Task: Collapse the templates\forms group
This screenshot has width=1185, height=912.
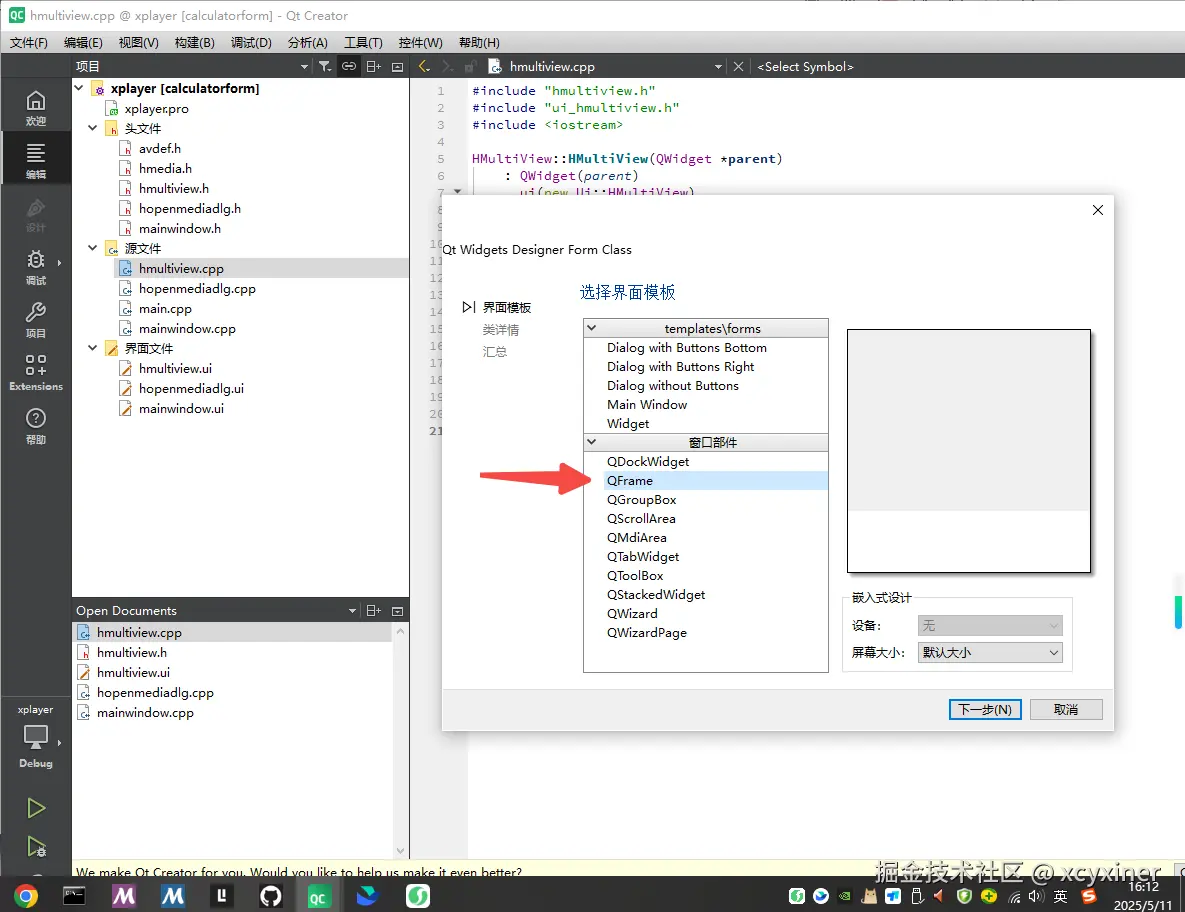Action: click(x=592, y=329)
